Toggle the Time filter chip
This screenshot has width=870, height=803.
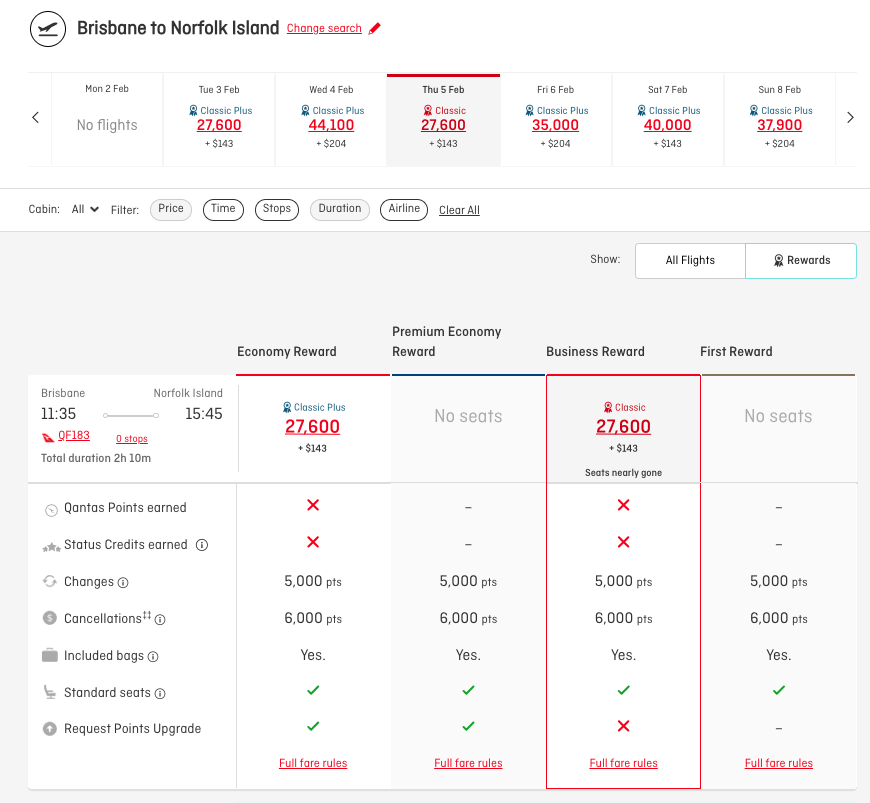pos(223,209)
